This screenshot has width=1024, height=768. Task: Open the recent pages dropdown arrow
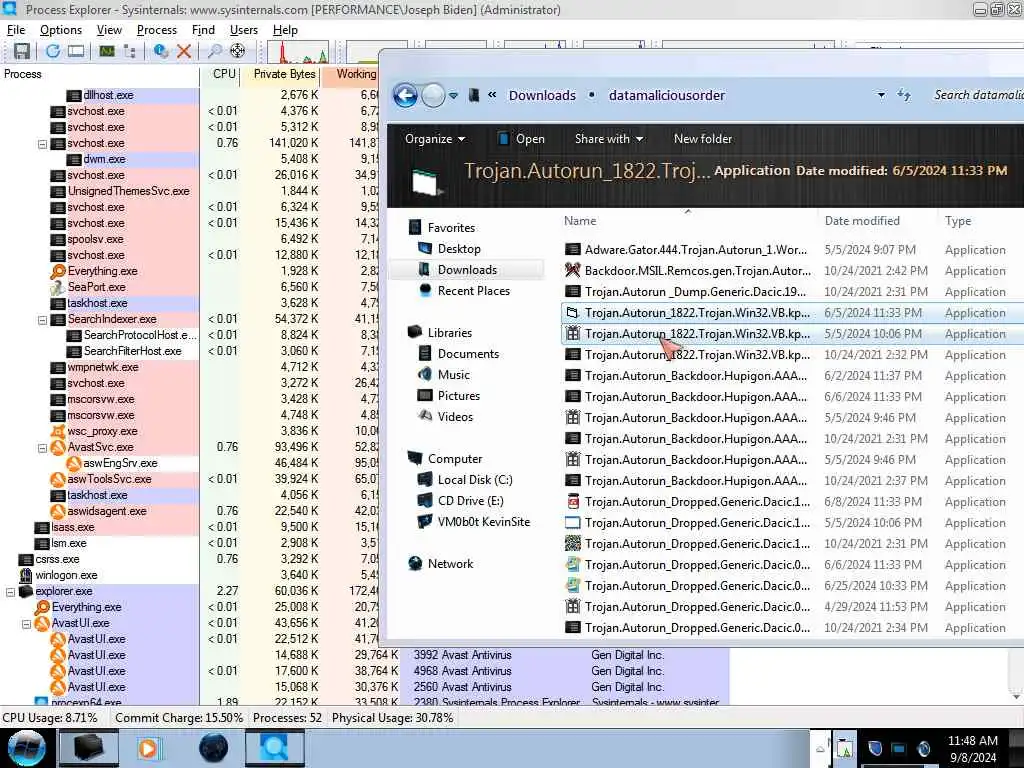tap(454, 95)
